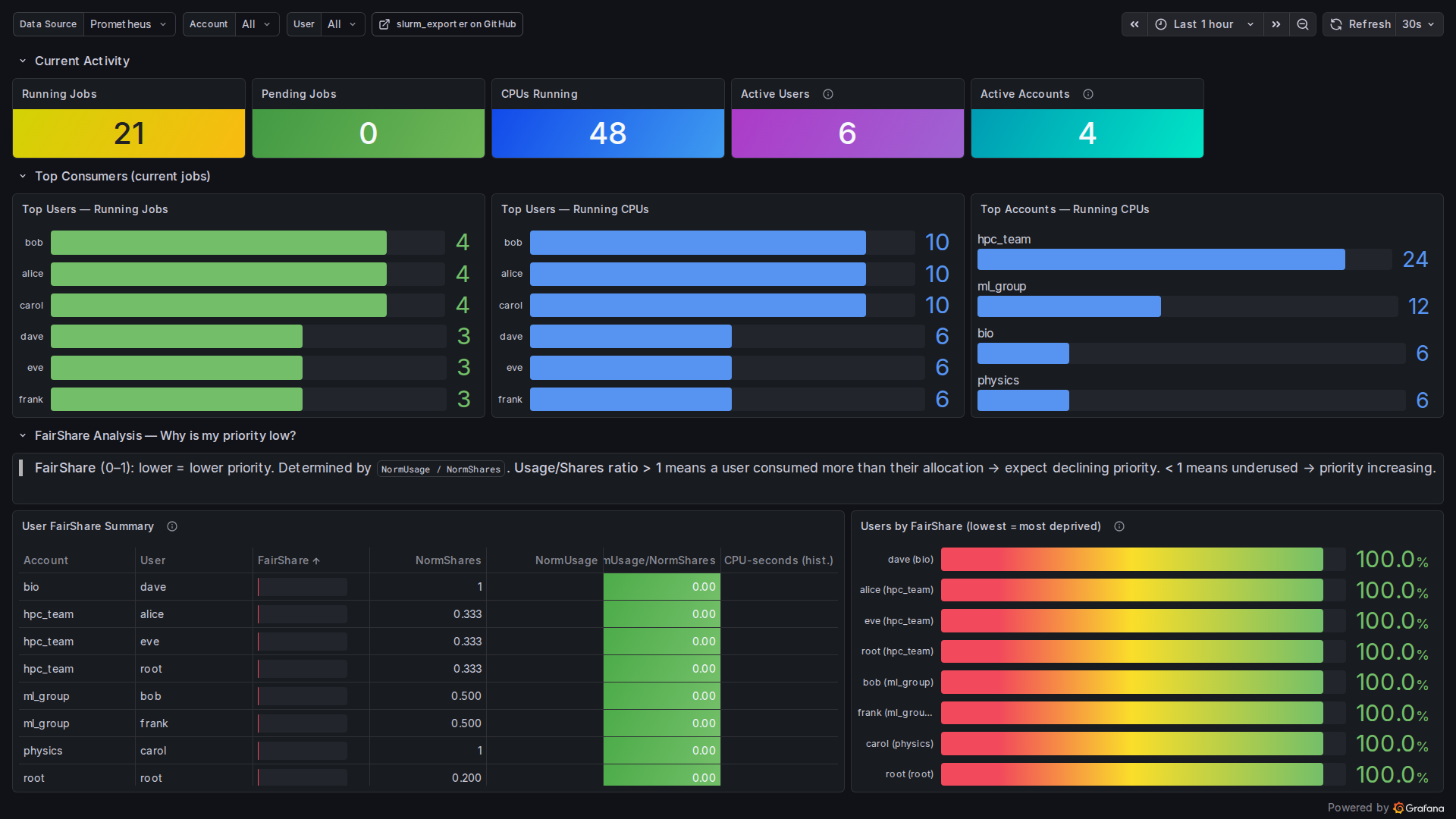Click the Refresh dashboard button
The width and height of the screenshot is (1456, 819).
(1360, 24)
